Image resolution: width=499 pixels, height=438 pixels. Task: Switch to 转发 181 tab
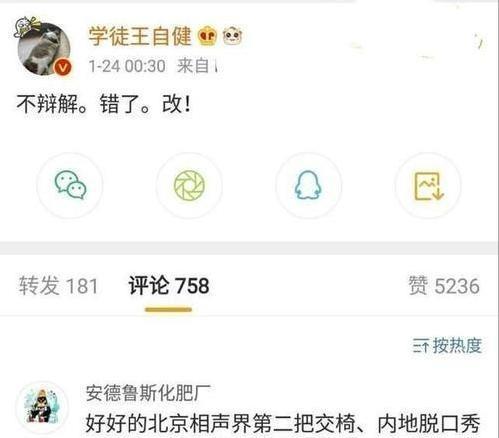pos(58,286)
